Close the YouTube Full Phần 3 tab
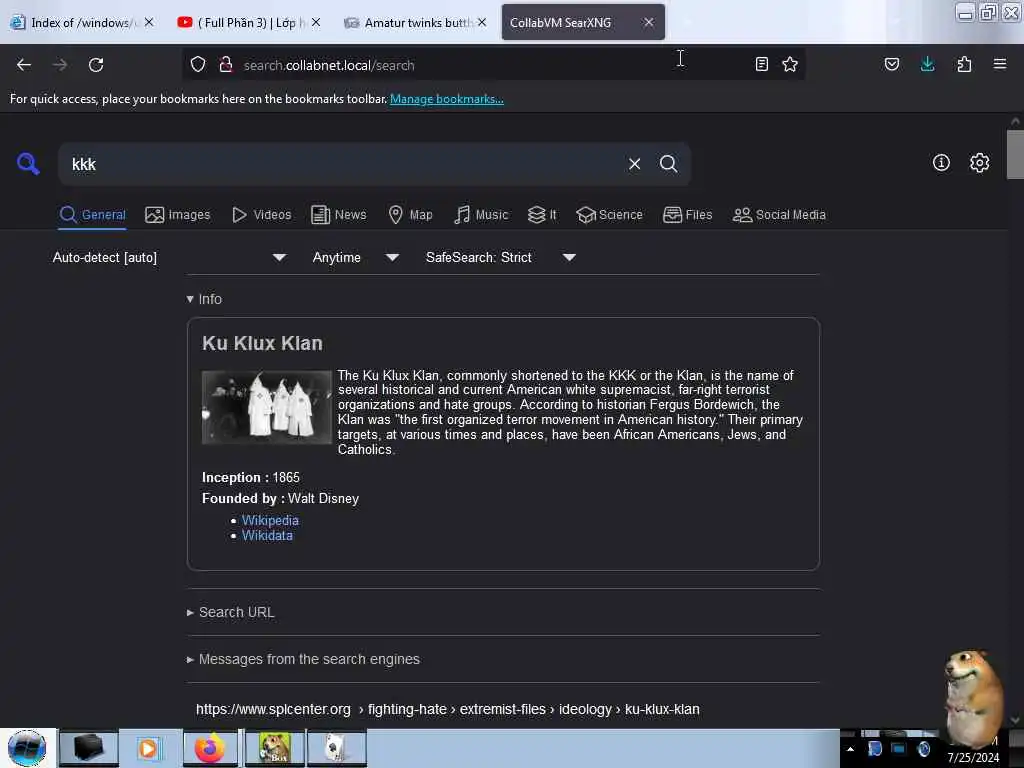The height and width of the screenshot is (768, 1024). click(316, 22)
